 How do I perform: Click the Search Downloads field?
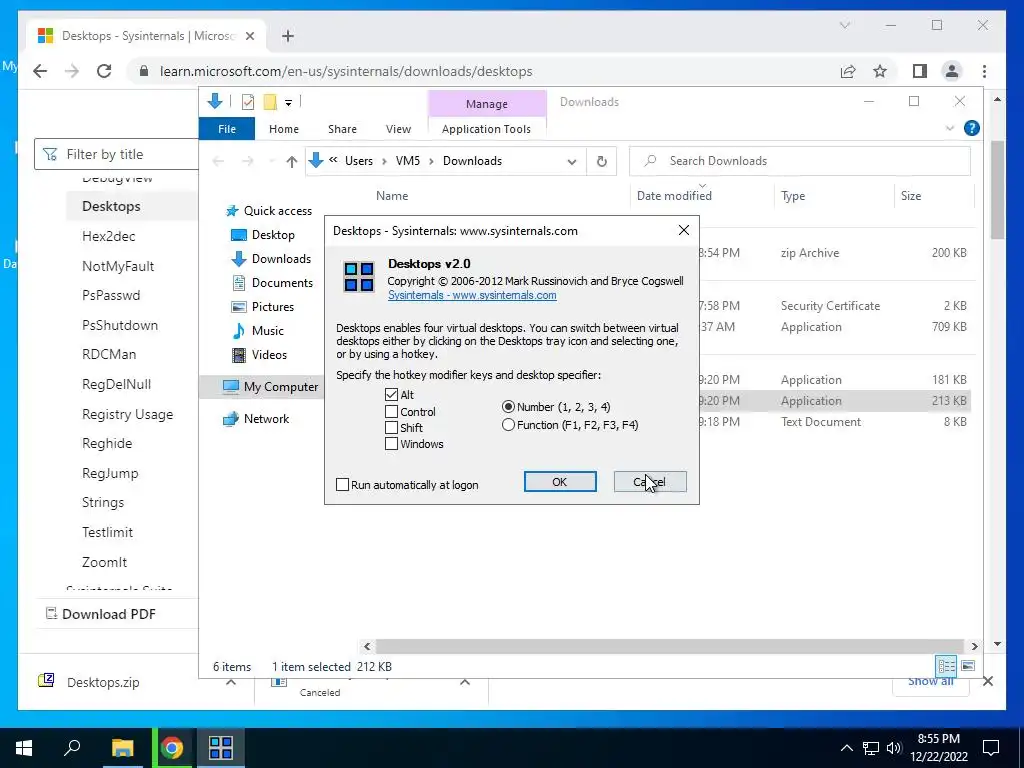[800, 161]
